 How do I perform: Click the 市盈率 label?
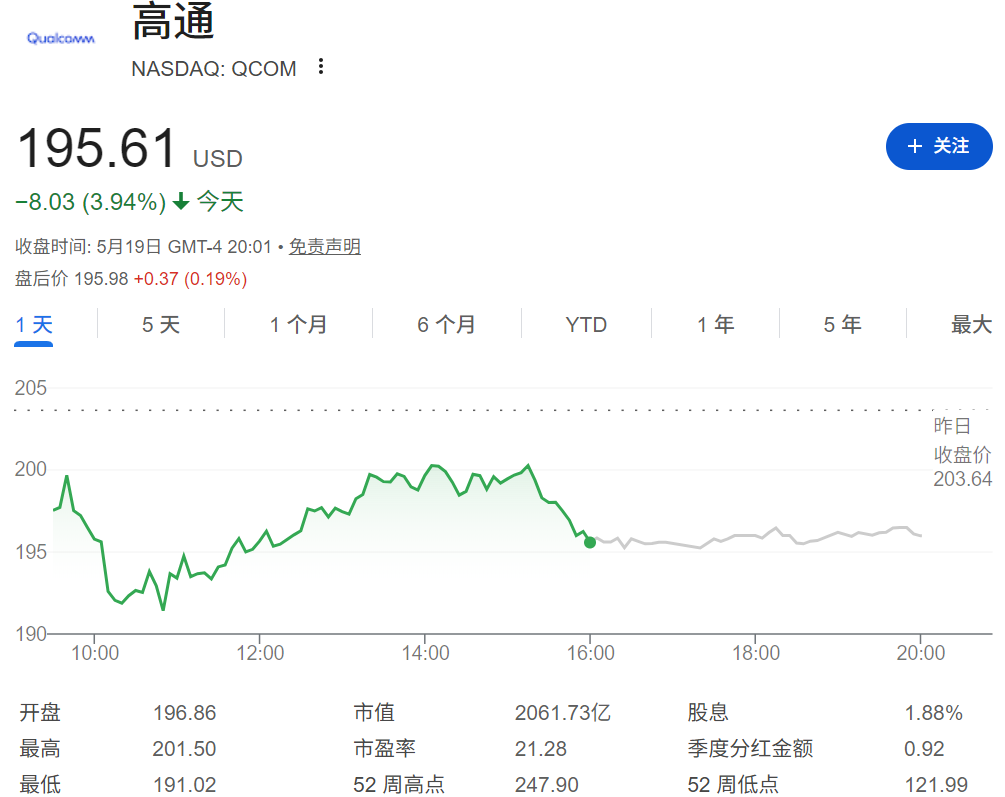pyautogui.click(x=385, y=749)
